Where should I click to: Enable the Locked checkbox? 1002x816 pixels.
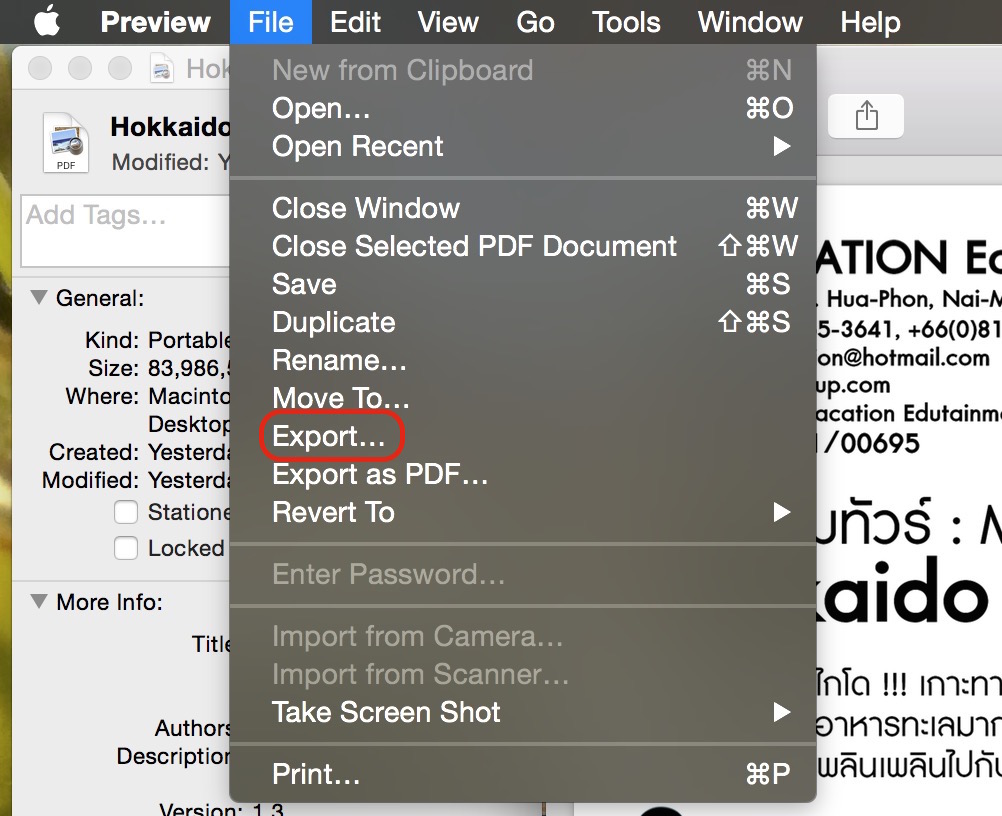[126, 548]
